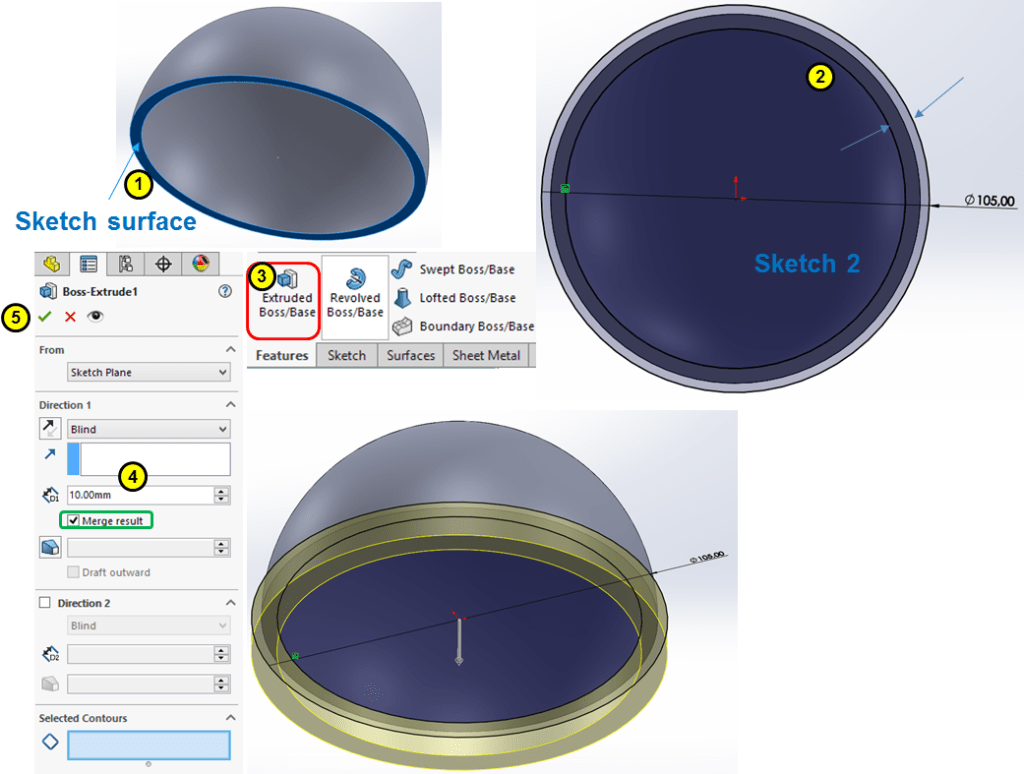Select the Boundary Boss/Base tool
The width and height of the screenshot is (1024, 774).
(464, 326)
